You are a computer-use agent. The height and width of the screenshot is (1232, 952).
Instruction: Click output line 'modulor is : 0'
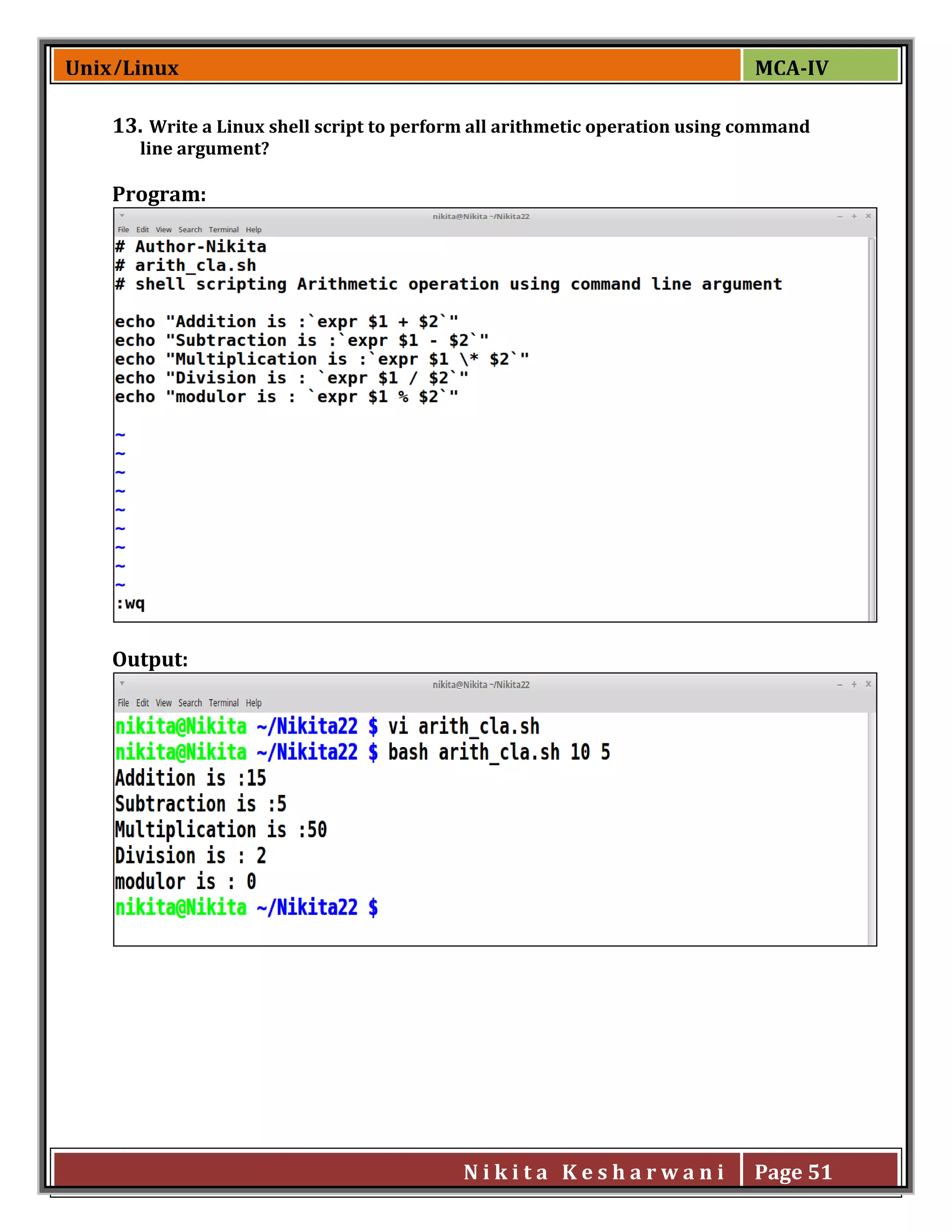(185, 881)
